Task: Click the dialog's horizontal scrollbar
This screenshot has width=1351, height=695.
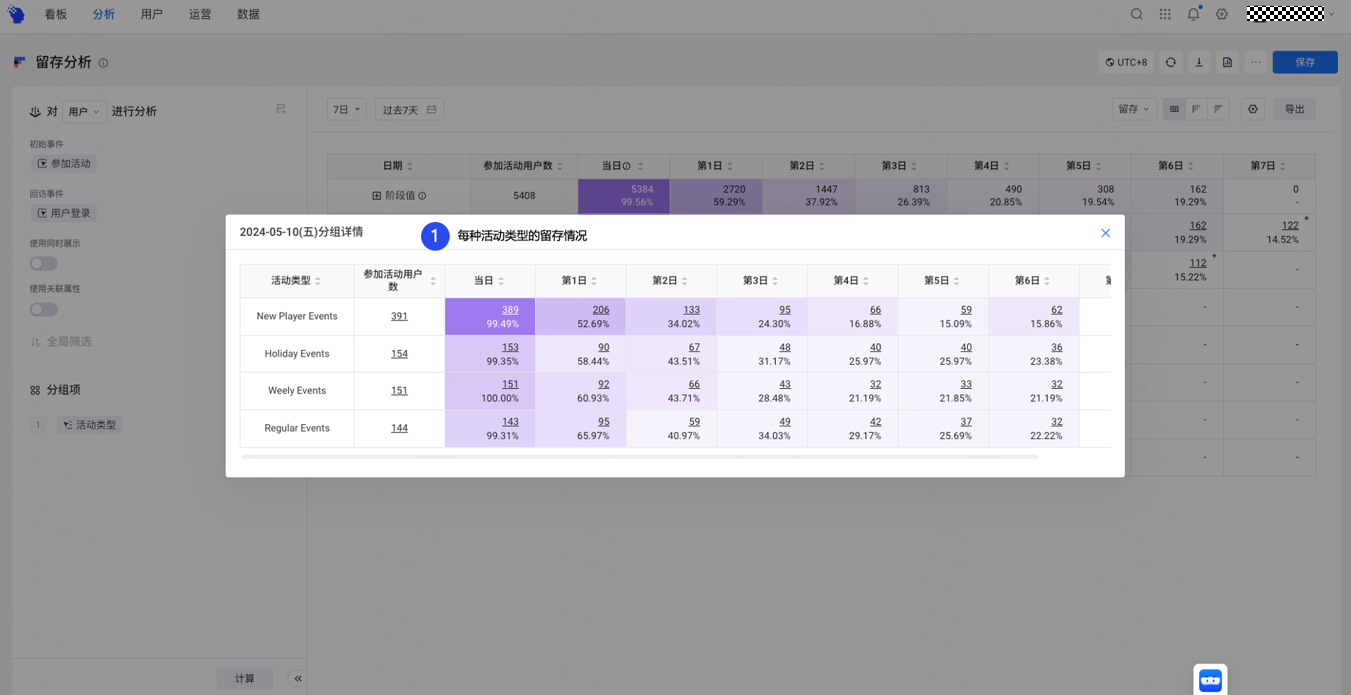Action: 640,457
